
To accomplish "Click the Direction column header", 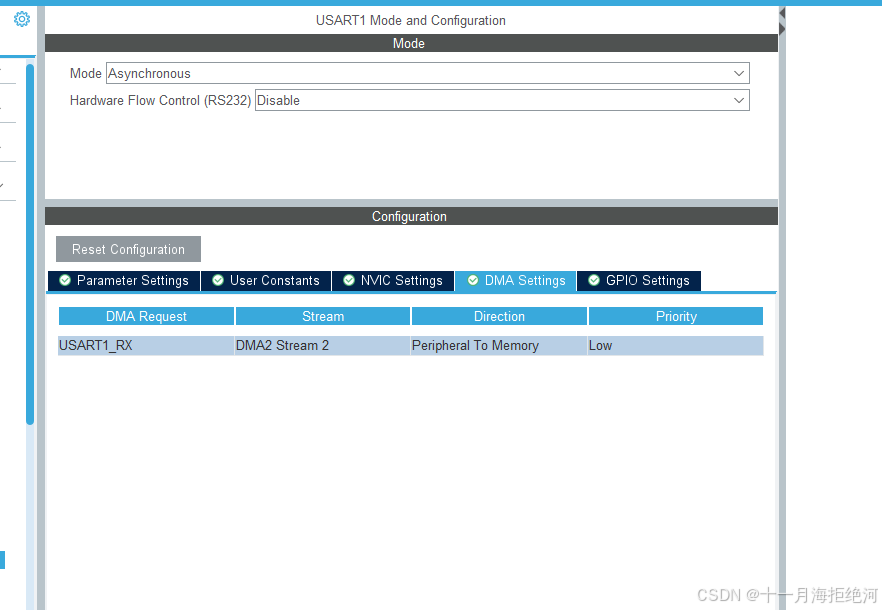I will (500, 316).
